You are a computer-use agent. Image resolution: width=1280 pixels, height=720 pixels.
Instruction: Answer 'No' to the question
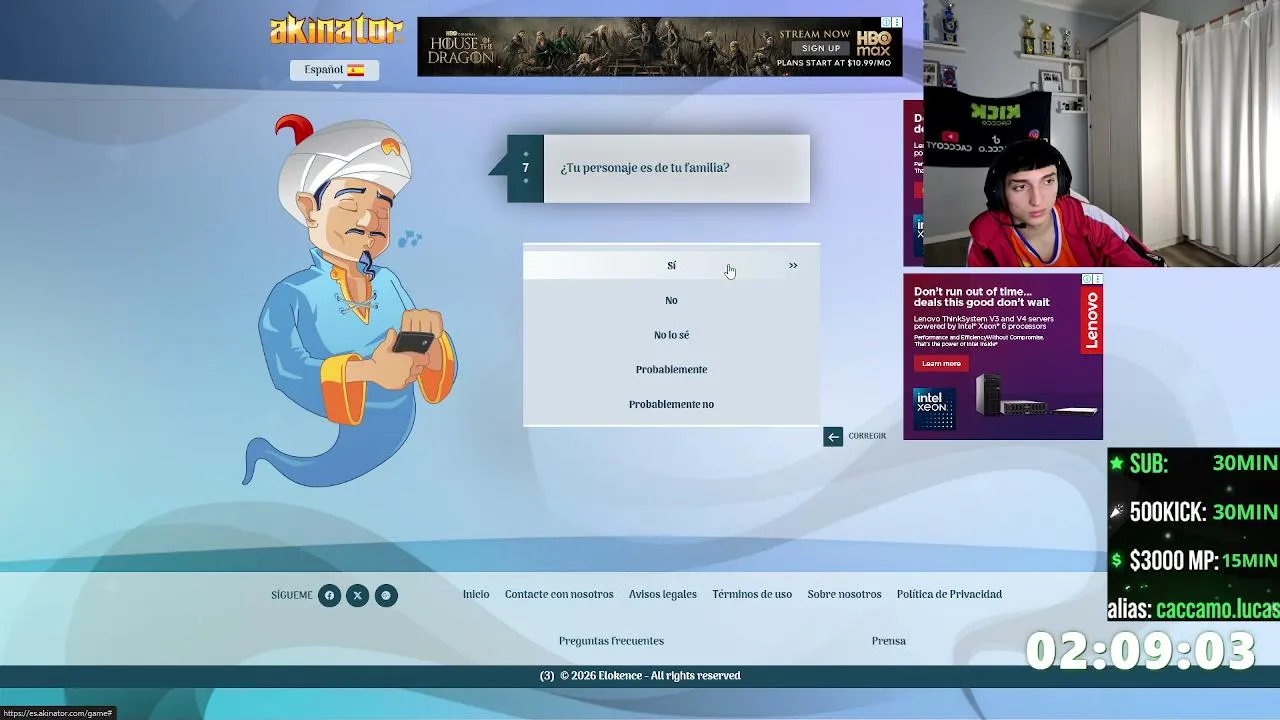671,300
